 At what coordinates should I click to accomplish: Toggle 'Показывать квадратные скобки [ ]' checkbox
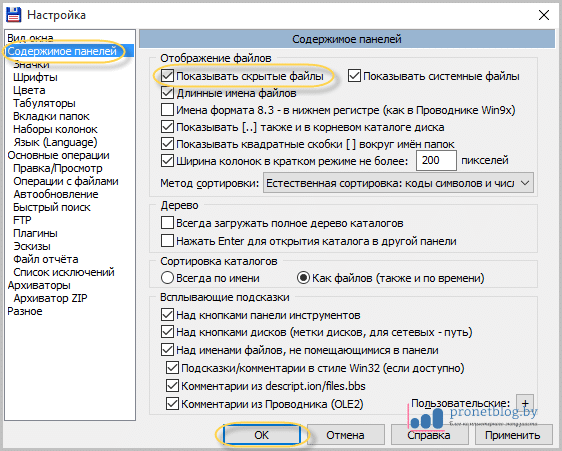167,144
